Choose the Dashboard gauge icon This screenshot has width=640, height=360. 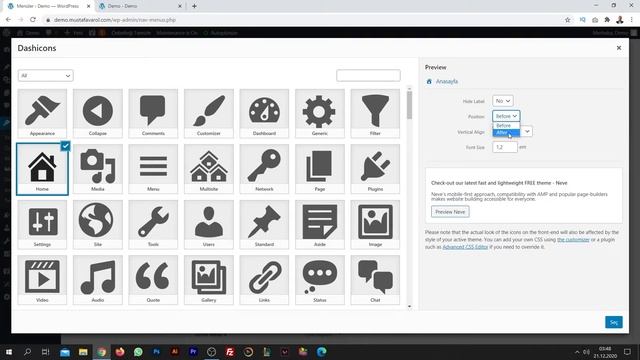coord(264,113)
